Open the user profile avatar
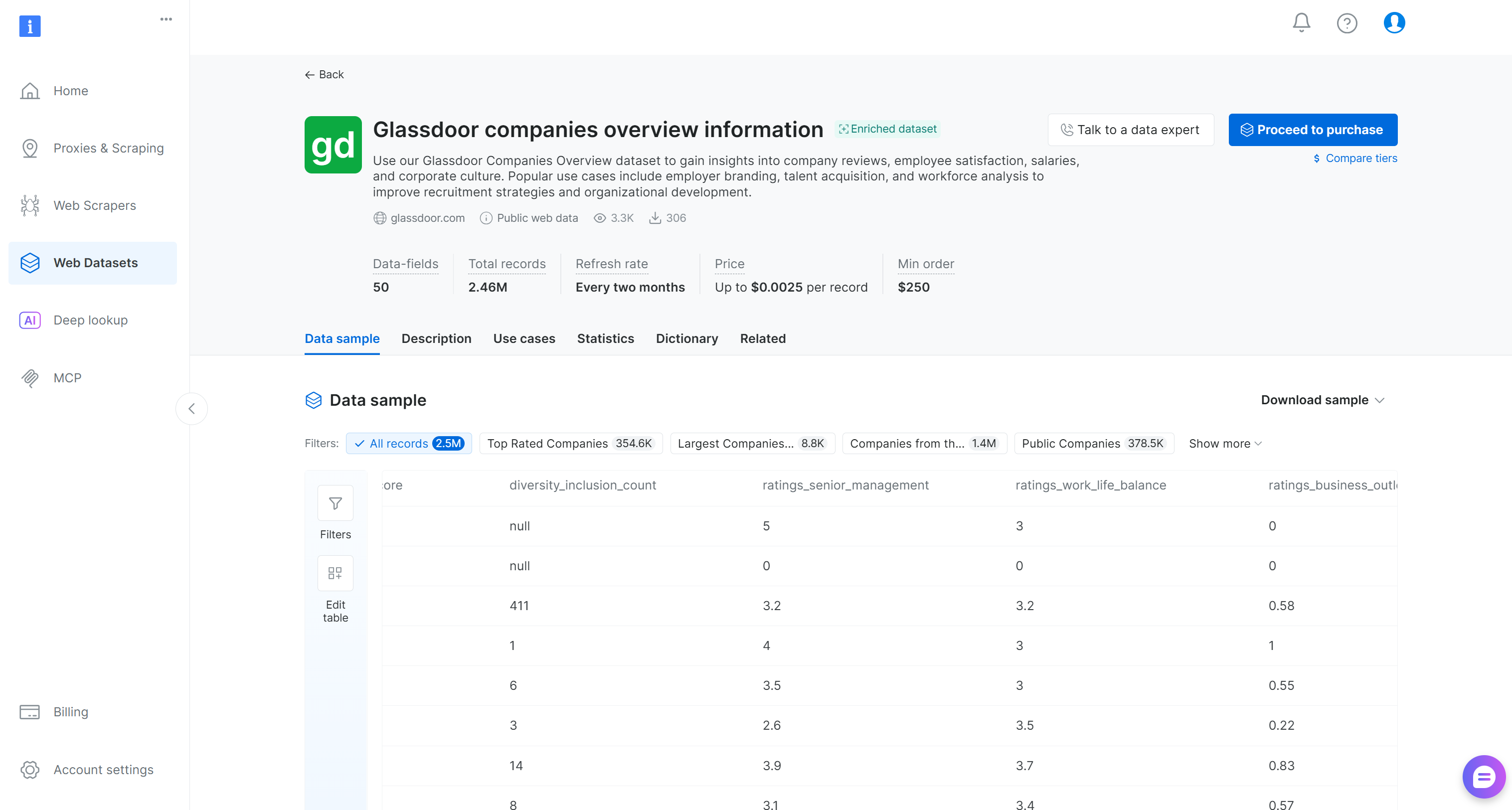Image resolution: width=1512 pixels, height=810 pixels. pyautogui.click(x=1394, y=23)
